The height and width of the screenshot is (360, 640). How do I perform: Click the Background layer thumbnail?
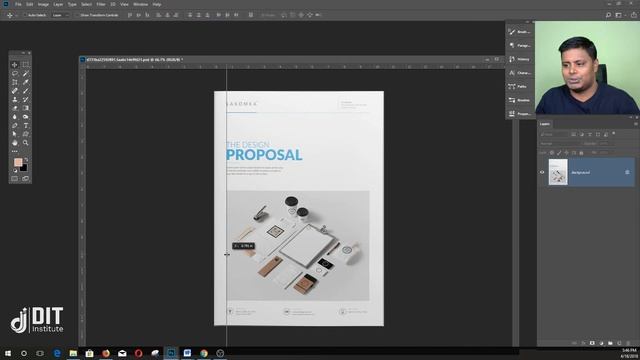pos(558,172)
